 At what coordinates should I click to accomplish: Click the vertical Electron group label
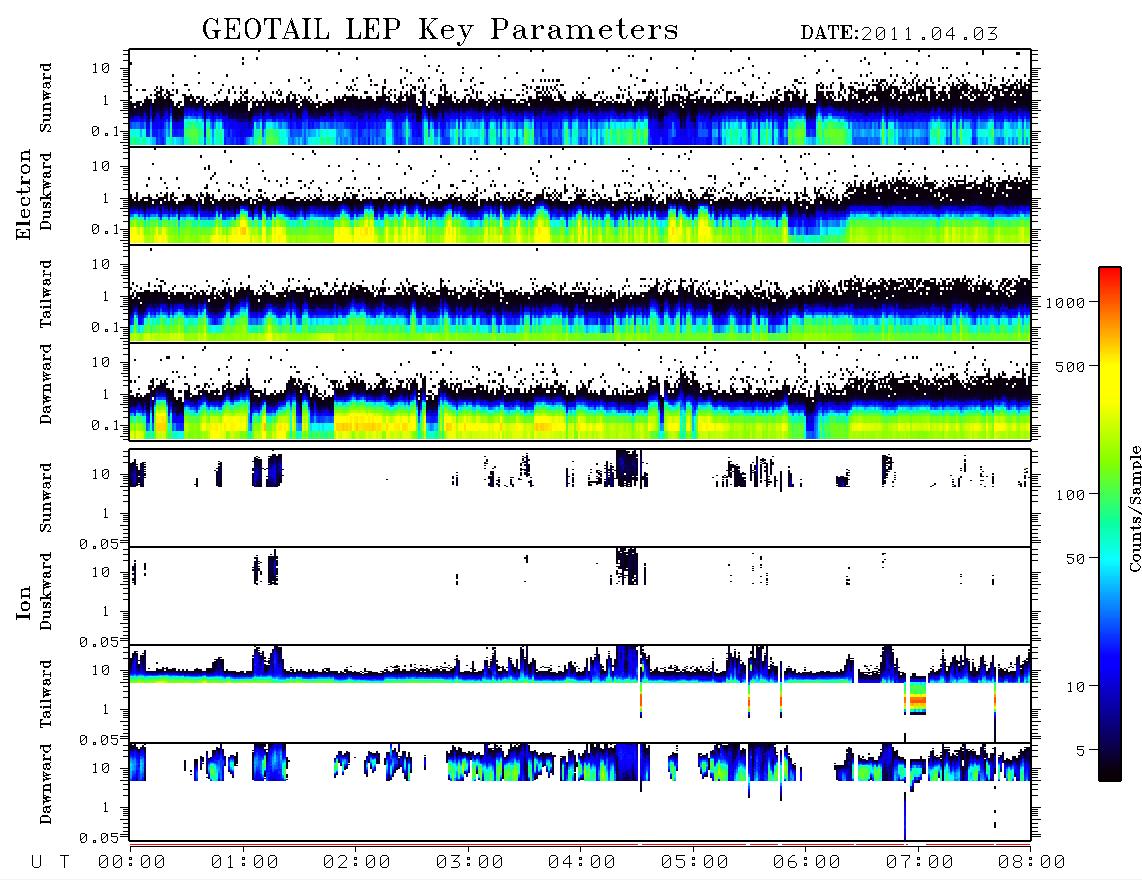[x=23, y=194]
